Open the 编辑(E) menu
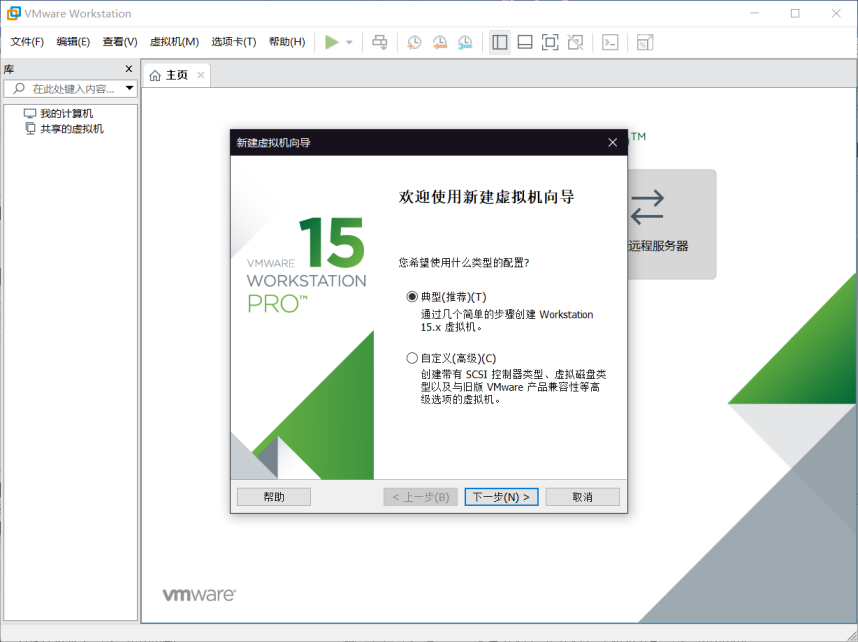 click(73, 42)
